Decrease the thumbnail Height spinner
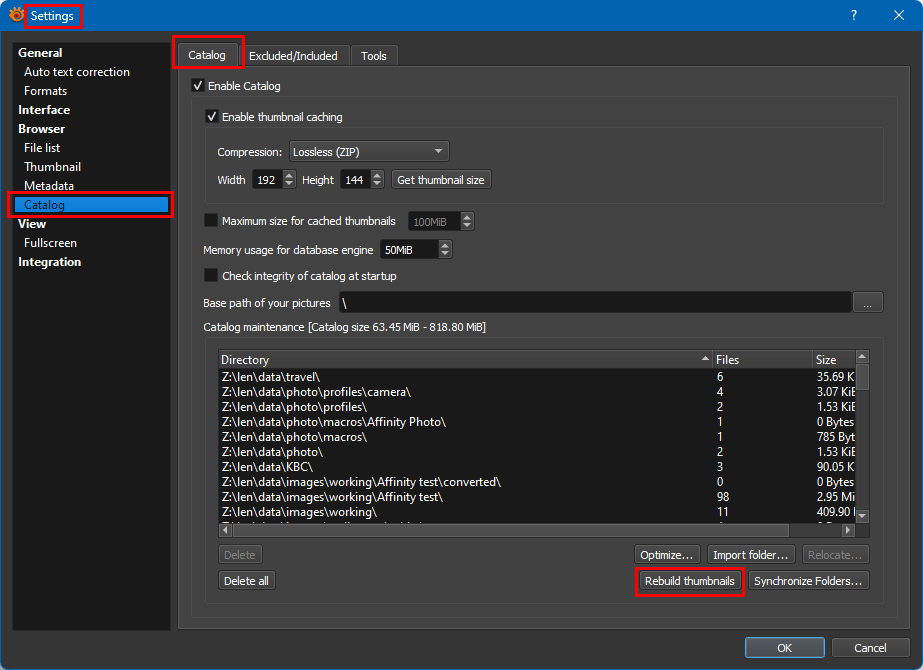Screen dimensions: 923x670 point(377,184)
